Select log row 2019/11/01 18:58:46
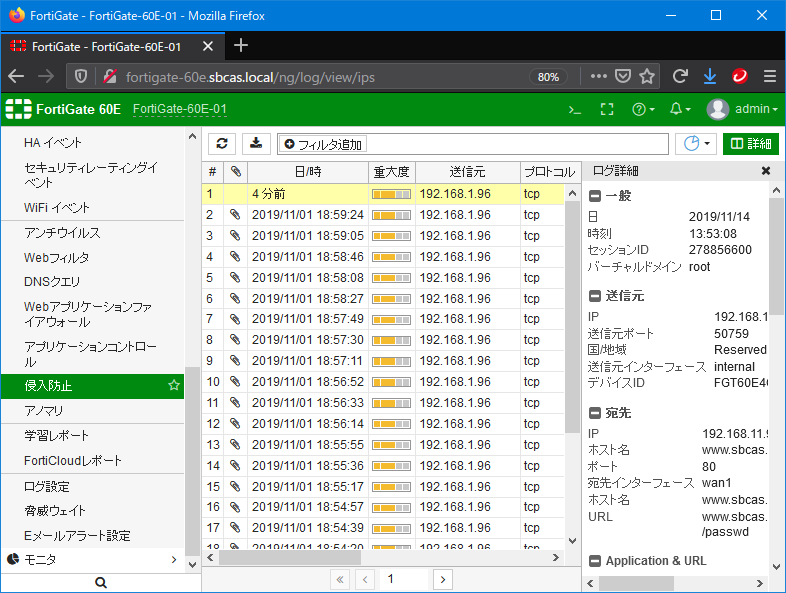786x593 pixels. pos(383,257)
